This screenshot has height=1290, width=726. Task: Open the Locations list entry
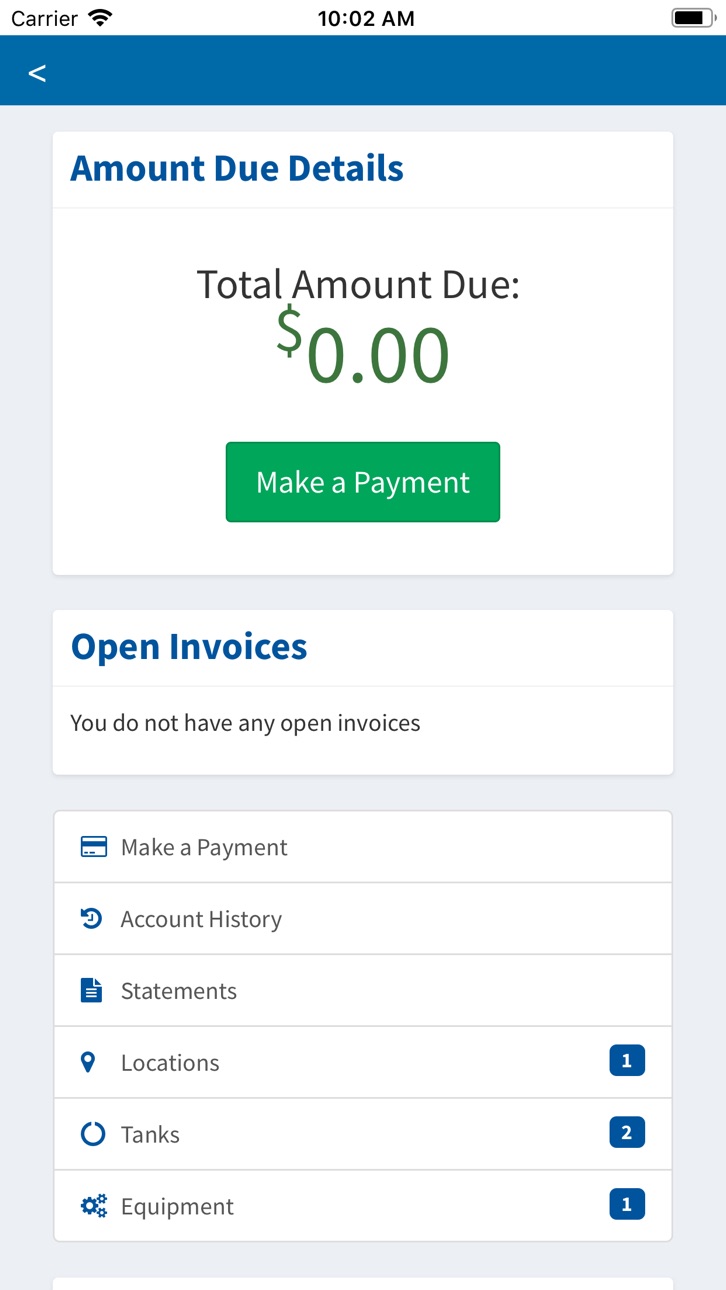(363, 1063)
